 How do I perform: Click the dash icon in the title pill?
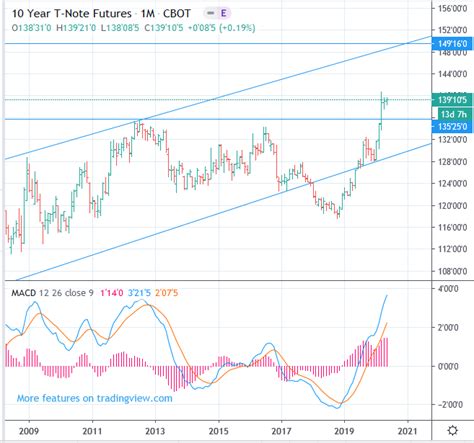[x=210, y=13]
